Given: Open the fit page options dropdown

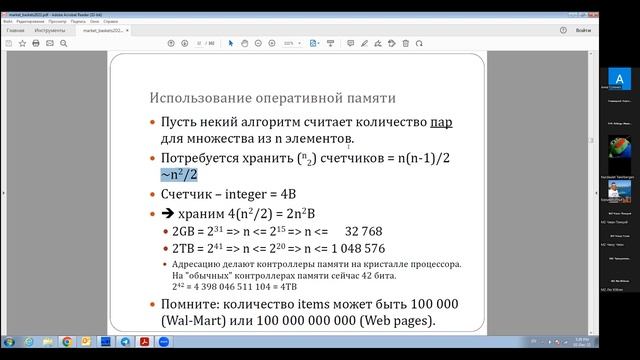Looking at the screenshot, I should [314, 43].
